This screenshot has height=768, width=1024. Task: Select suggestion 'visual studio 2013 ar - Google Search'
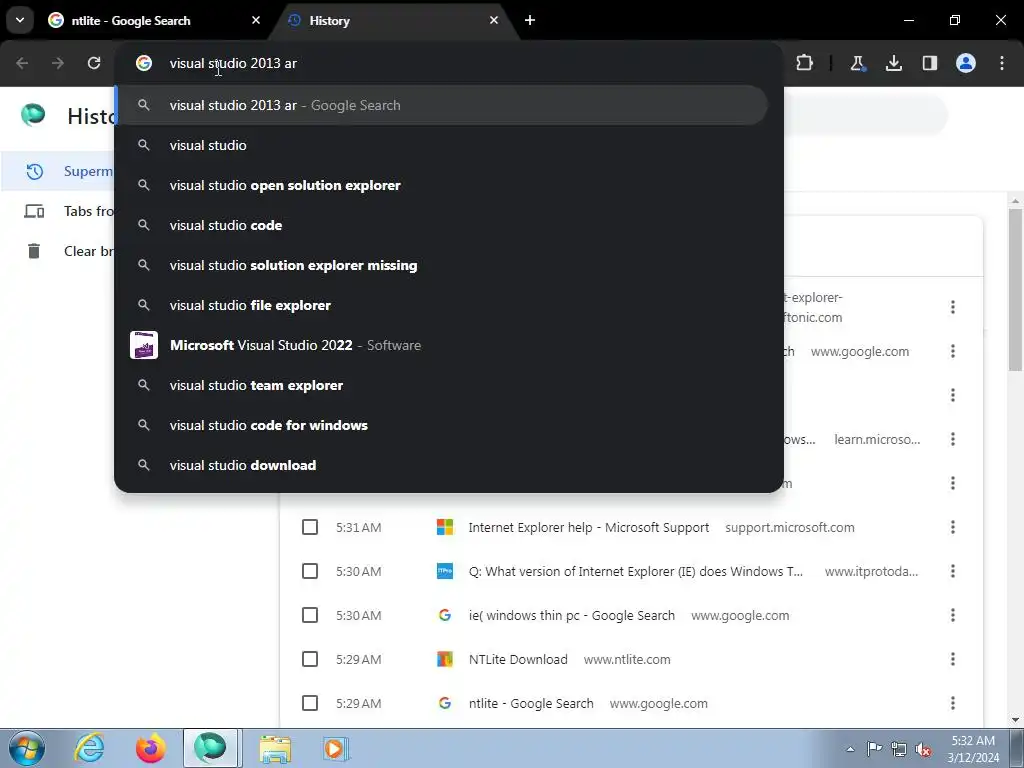click(x=441, y=105)
